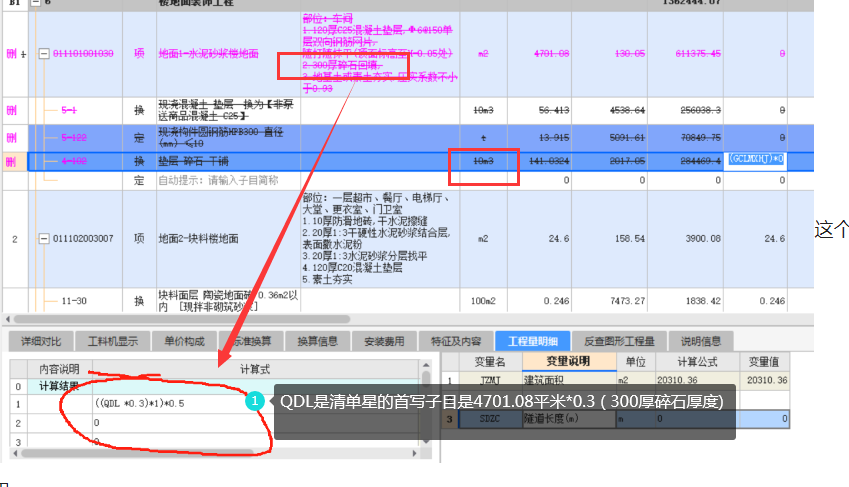This screenshot has width=849, height=487.
Task: Click the 100m2 unit cell
Action: tap(484, 301)
